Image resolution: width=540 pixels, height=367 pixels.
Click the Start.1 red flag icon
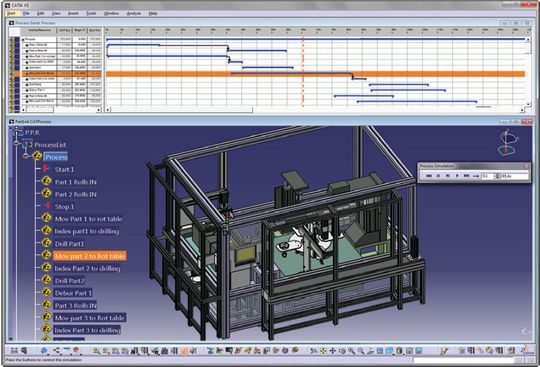tap(46, 169)
